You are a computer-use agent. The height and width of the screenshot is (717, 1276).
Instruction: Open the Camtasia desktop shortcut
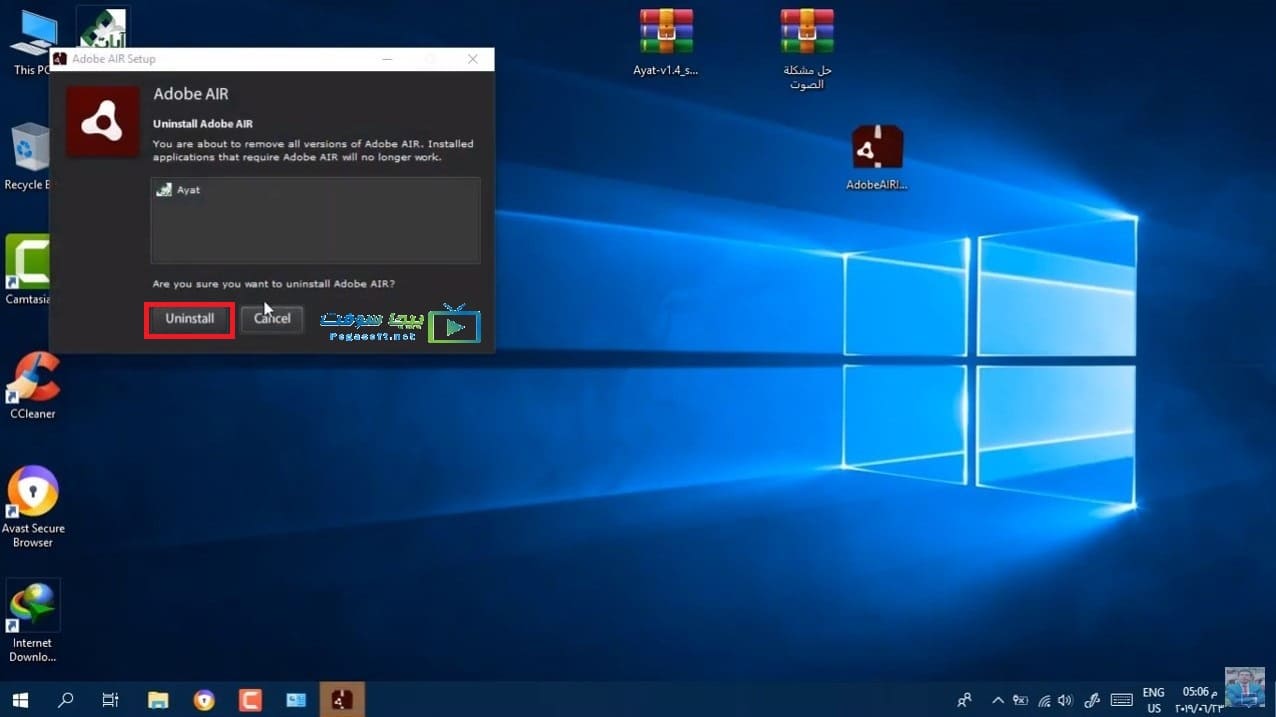point(27,270)
